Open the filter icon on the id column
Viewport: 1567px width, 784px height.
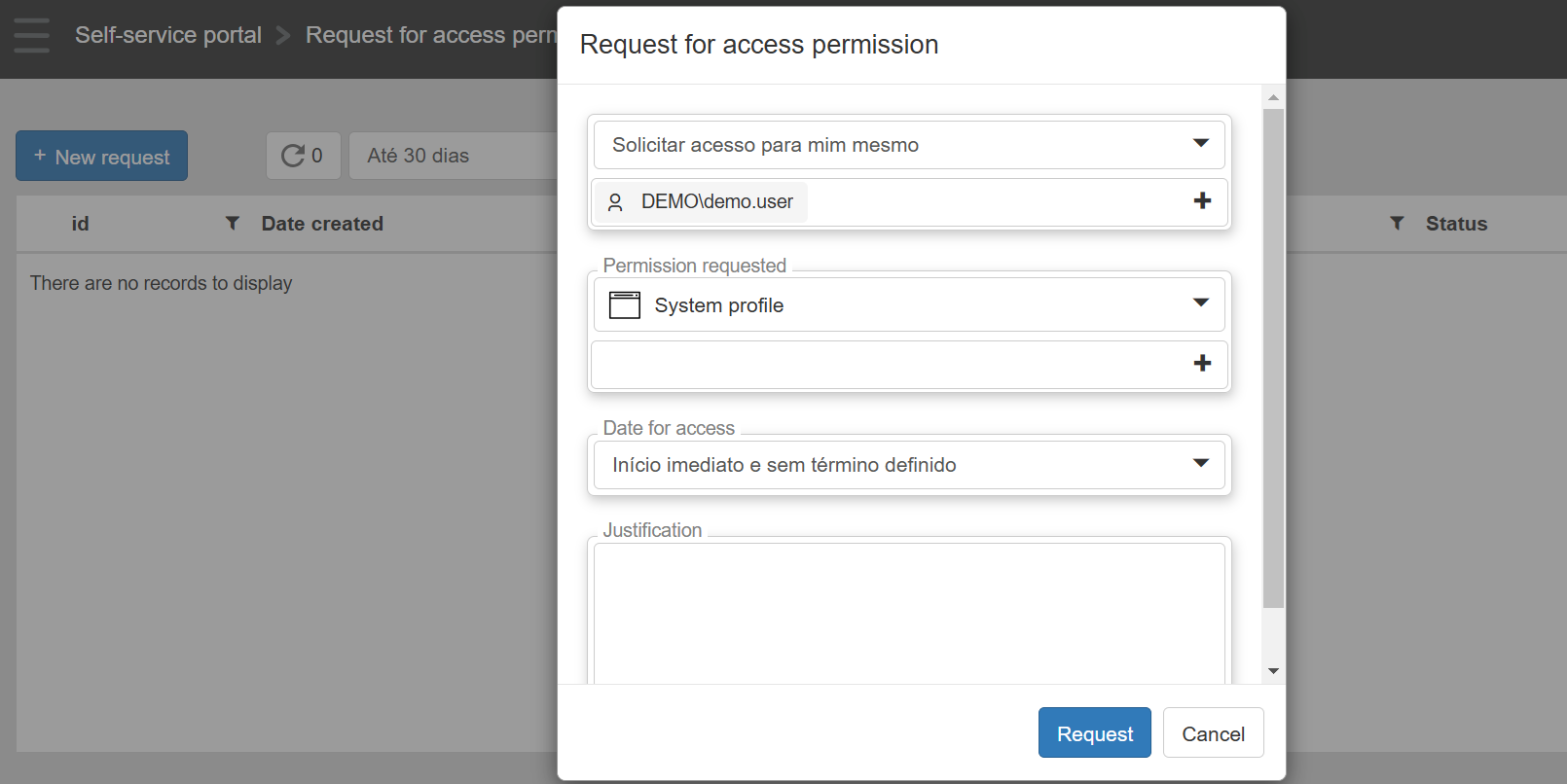(232, 223)
